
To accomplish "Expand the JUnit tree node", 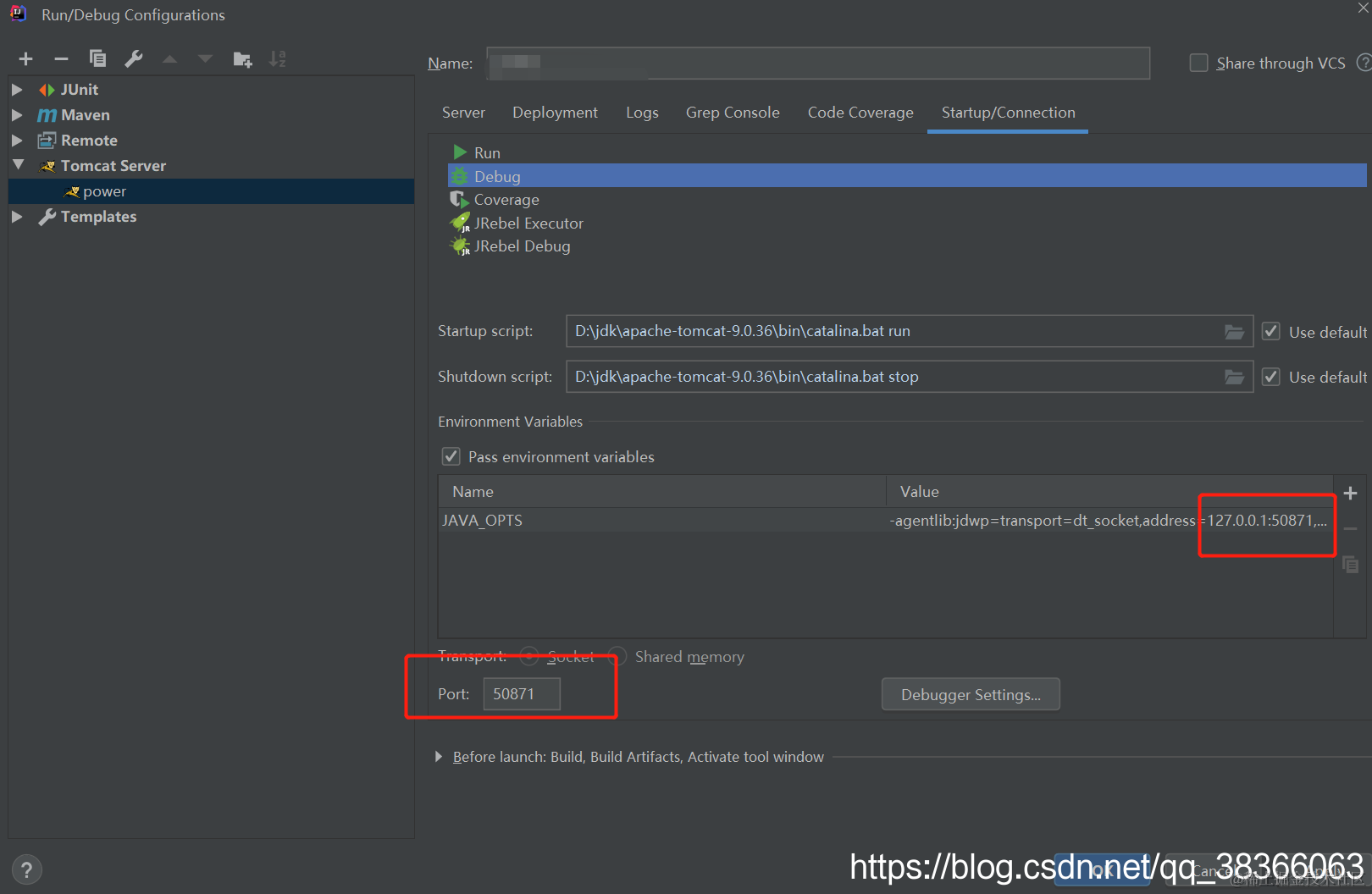I will (x=17, y=89).
